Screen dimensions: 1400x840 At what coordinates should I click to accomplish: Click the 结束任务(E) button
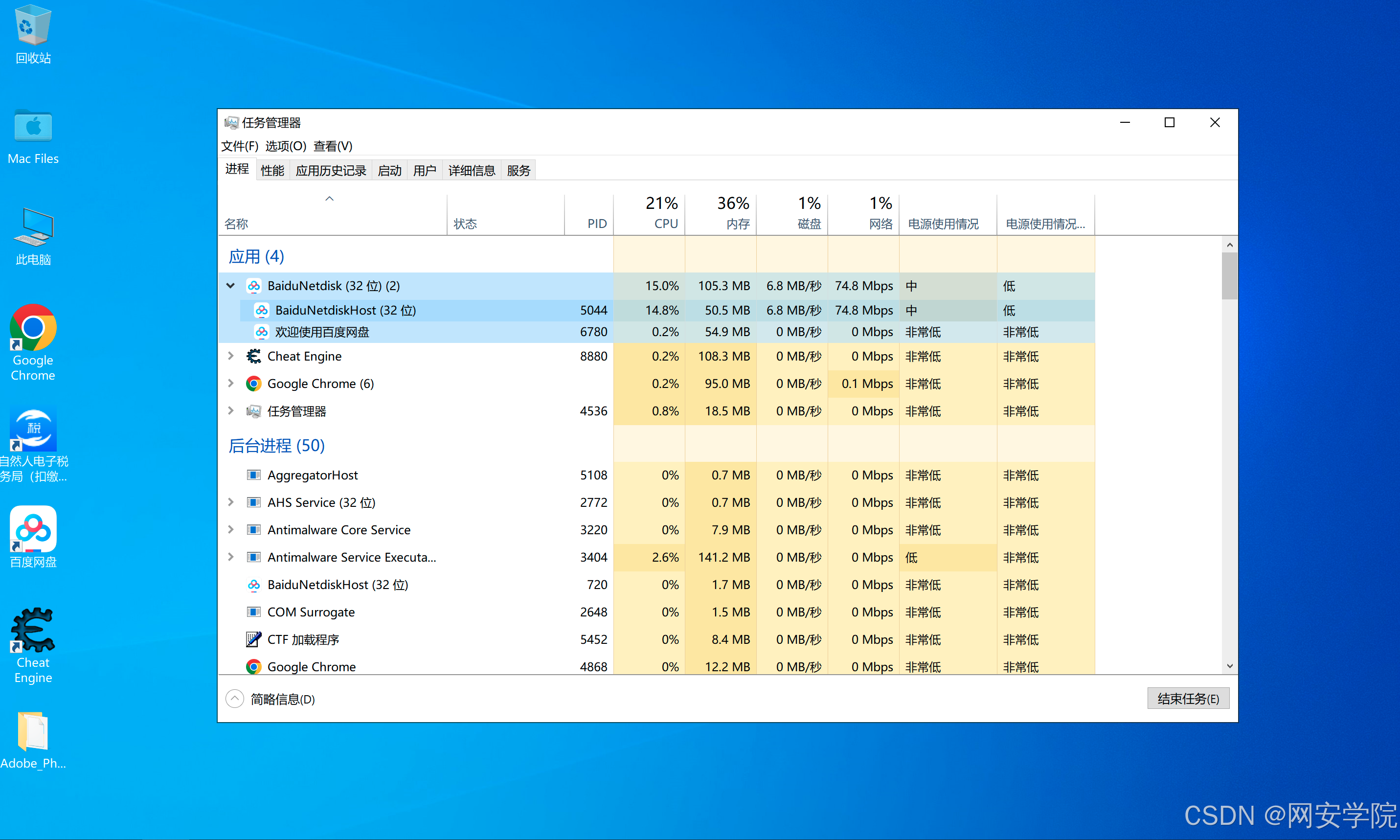(1188, 699)
